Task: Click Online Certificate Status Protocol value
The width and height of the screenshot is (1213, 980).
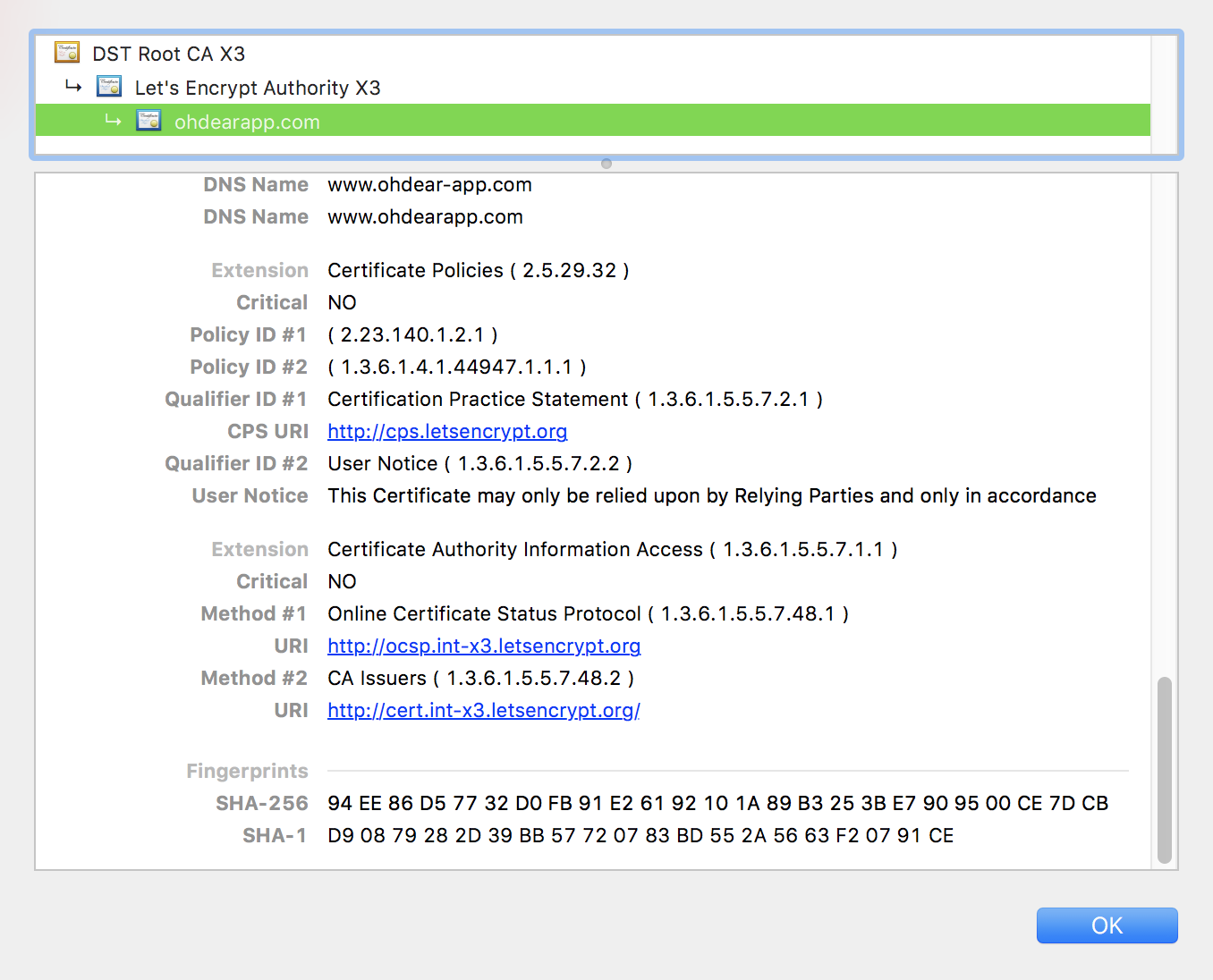Action: (x=589, y=614)
